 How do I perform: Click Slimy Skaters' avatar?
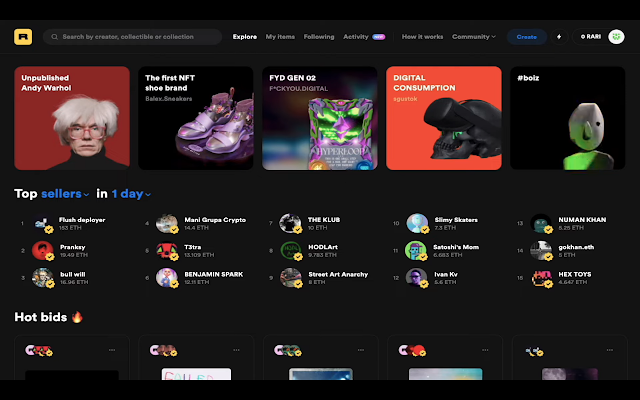[x=417, y=223]
